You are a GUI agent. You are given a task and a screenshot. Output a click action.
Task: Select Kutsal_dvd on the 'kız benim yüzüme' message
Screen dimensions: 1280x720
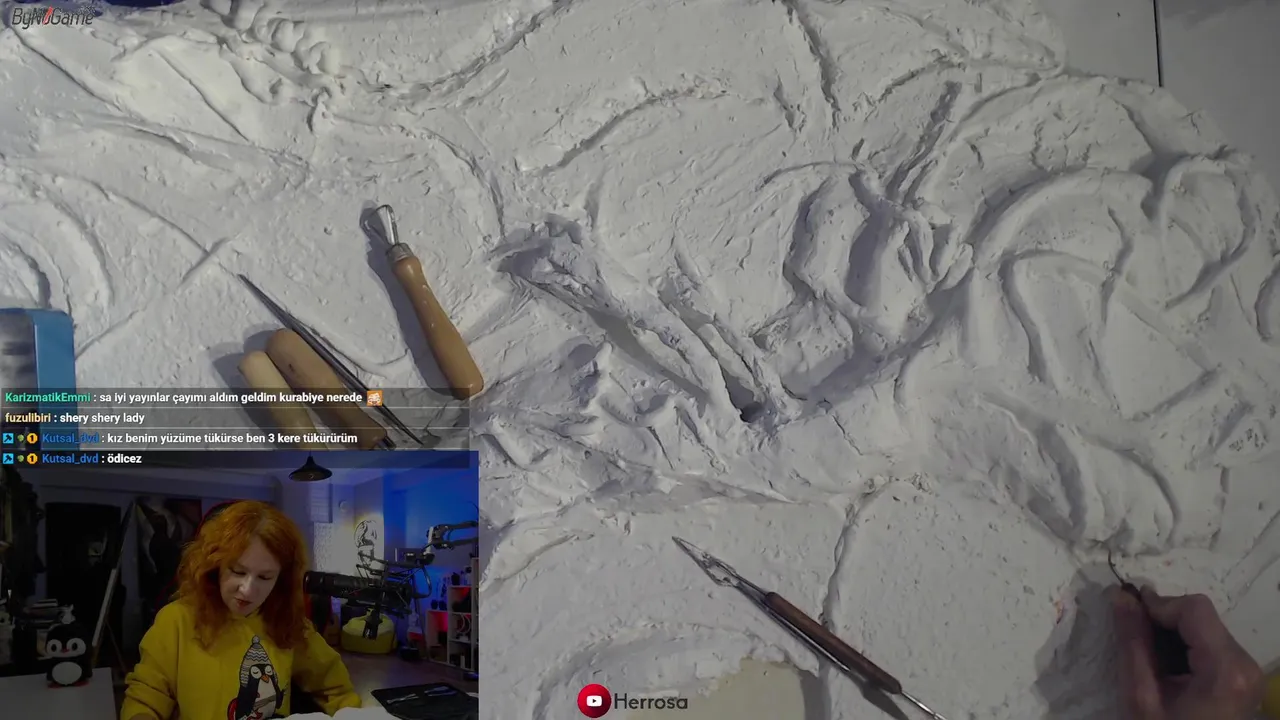[x=70, y=439]
